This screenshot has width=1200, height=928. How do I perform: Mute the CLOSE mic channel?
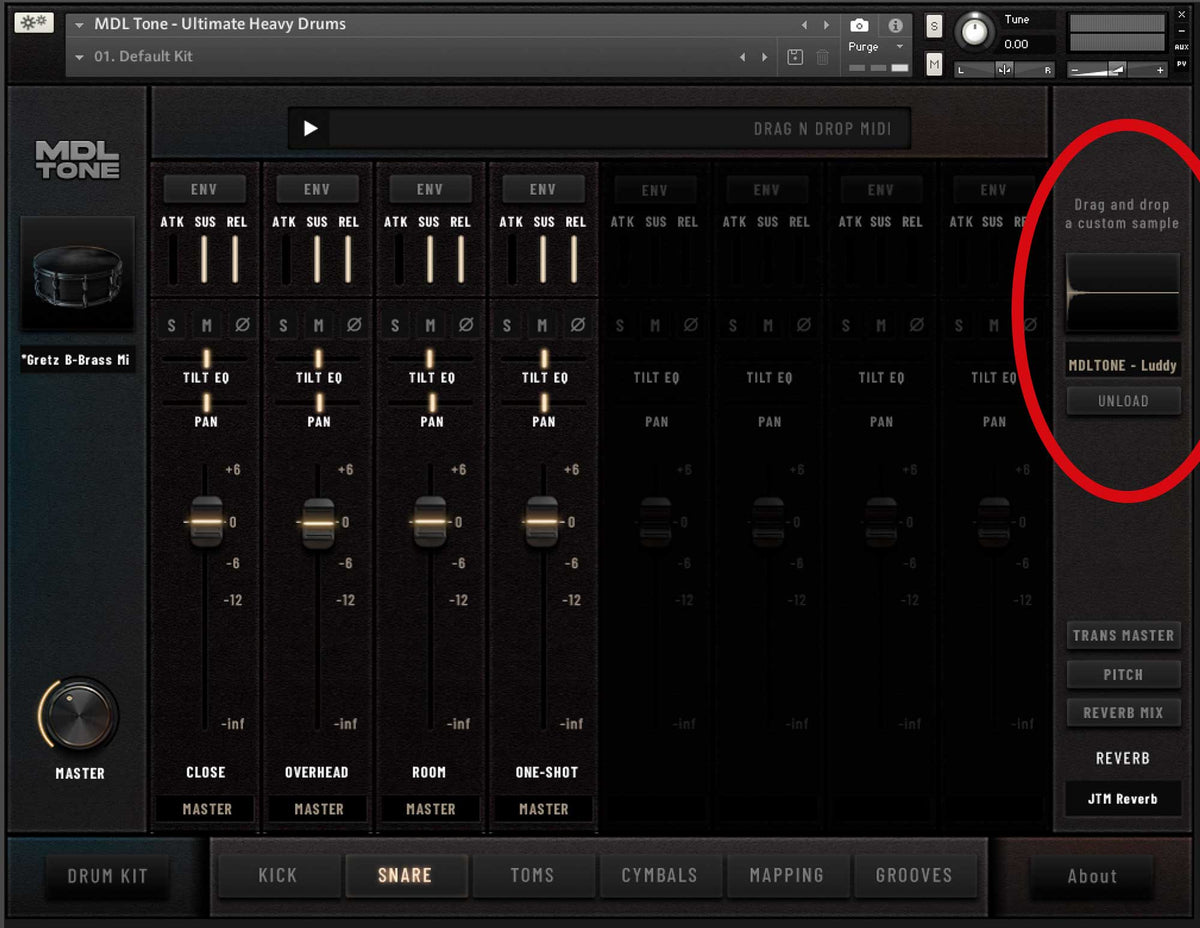point(207,325)
